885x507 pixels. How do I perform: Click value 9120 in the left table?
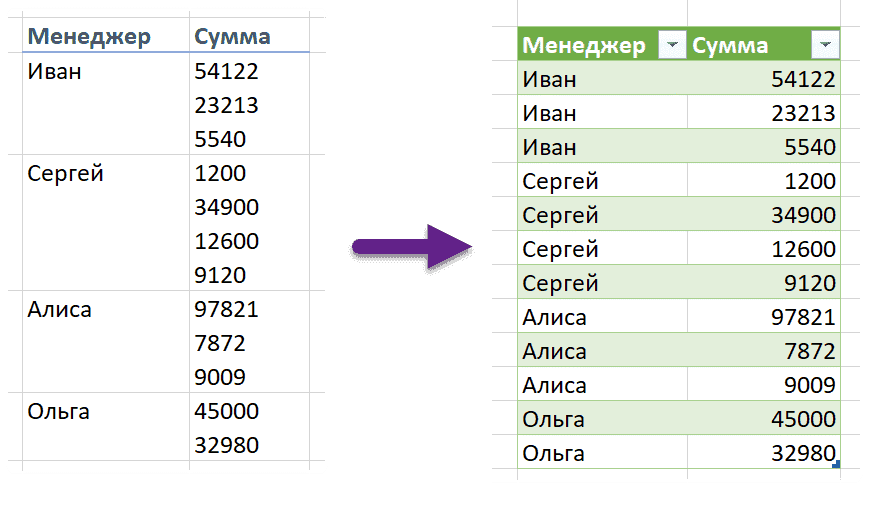click(x=220, y=276)
